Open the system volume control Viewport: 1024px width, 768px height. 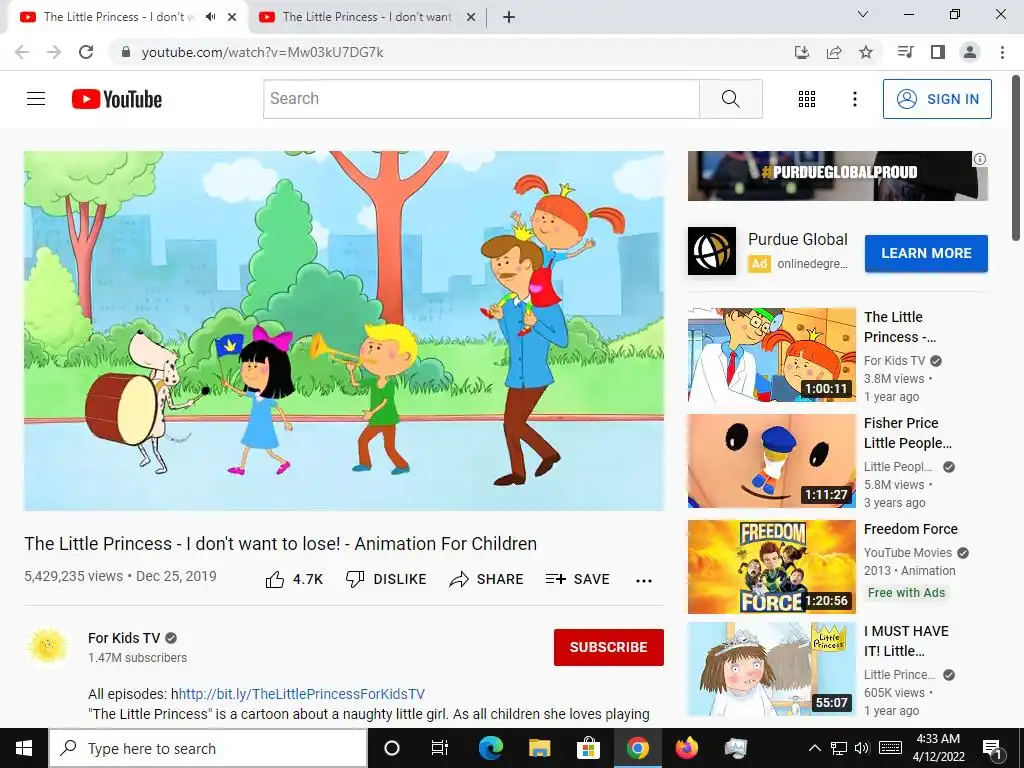click(861, 748)
